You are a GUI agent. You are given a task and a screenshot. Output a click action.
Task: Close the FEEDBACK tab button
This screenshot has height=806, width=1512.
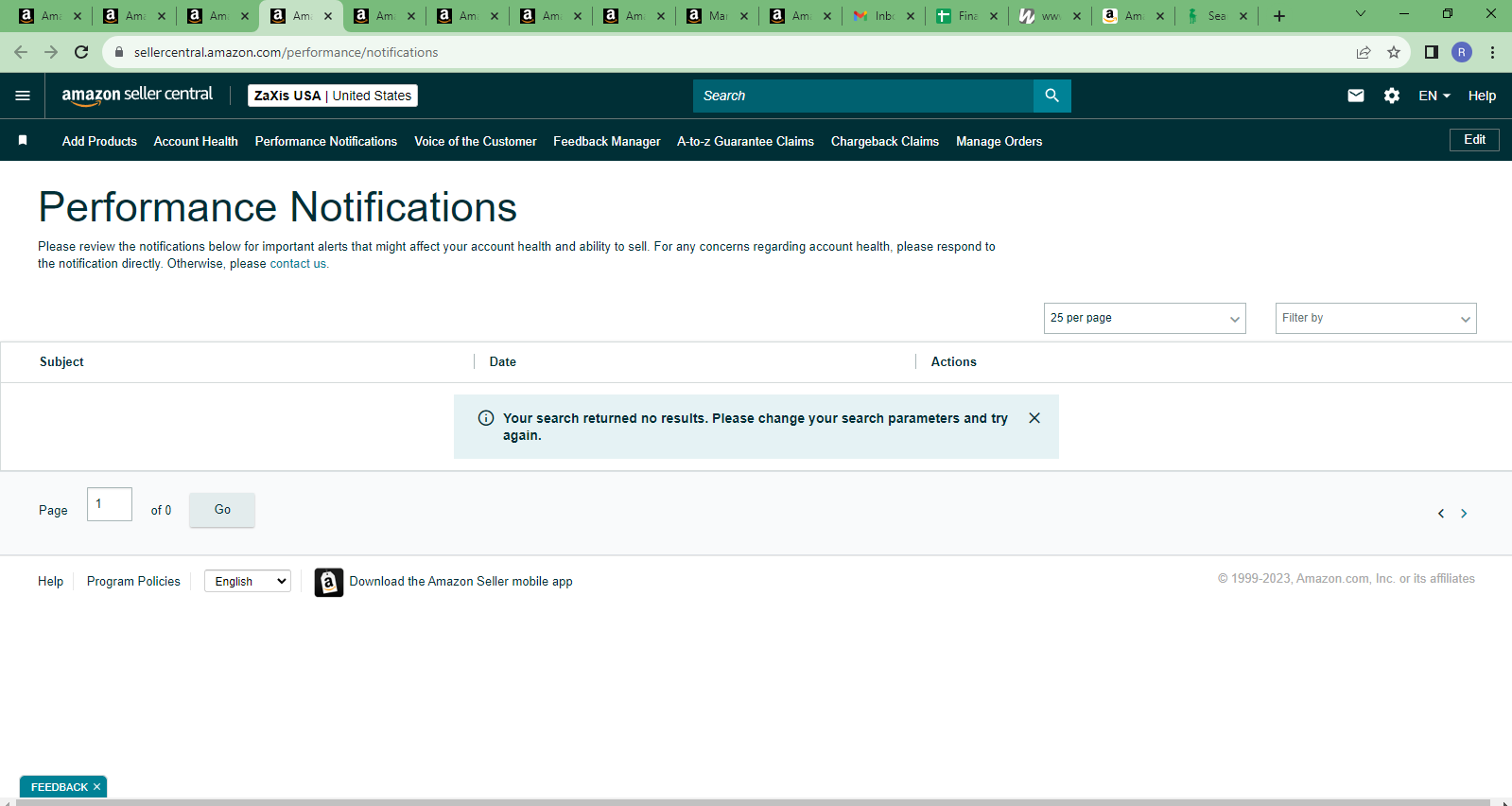click(96, 787)
